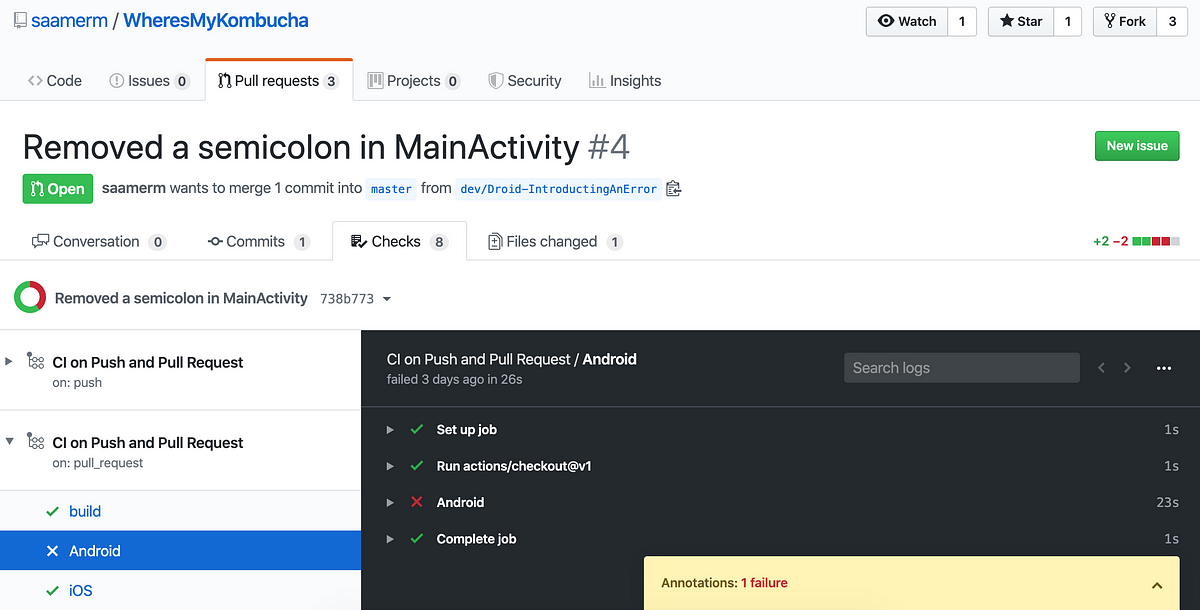The height and width of the screenshot is (610, 1200).
Task: Open the three-dots log options menu
Action: (x=1163, y=368)
